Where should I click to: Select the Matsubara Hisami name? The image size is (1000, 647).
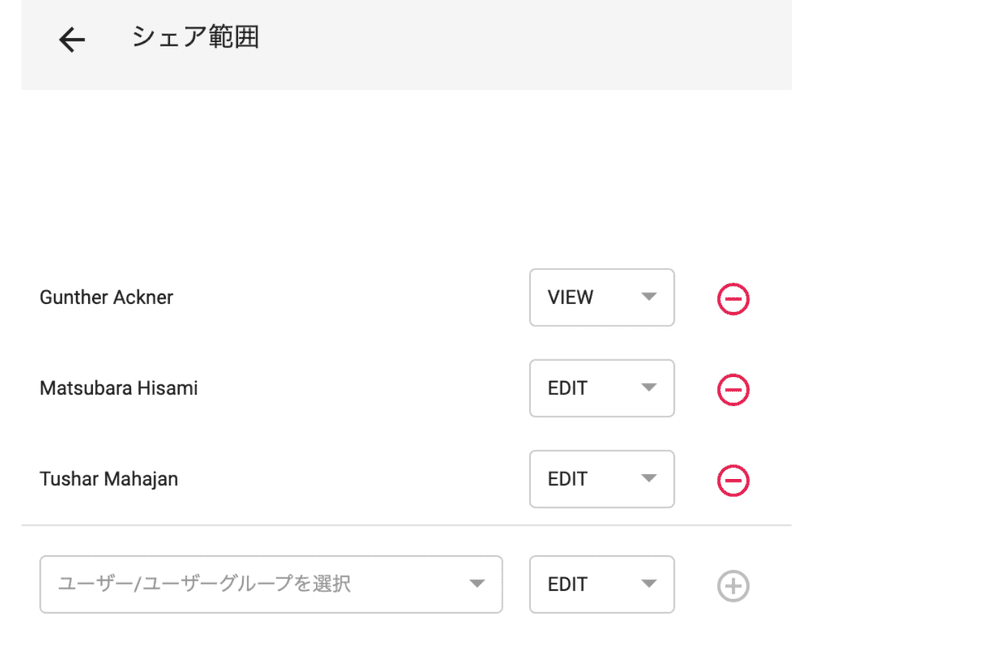point(119,388)
